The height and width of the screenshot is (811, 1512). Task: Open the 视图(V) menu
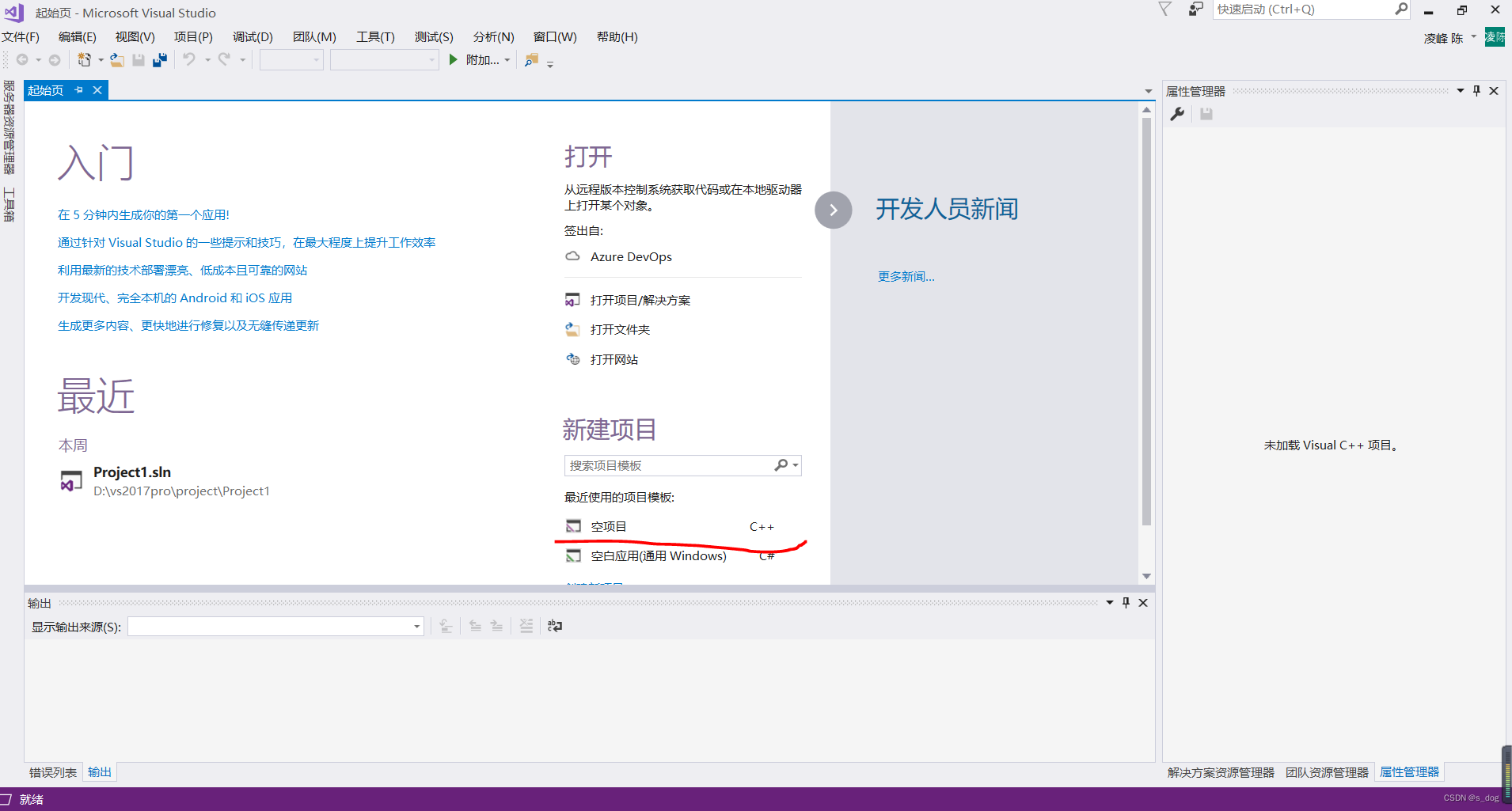point(135,37)
